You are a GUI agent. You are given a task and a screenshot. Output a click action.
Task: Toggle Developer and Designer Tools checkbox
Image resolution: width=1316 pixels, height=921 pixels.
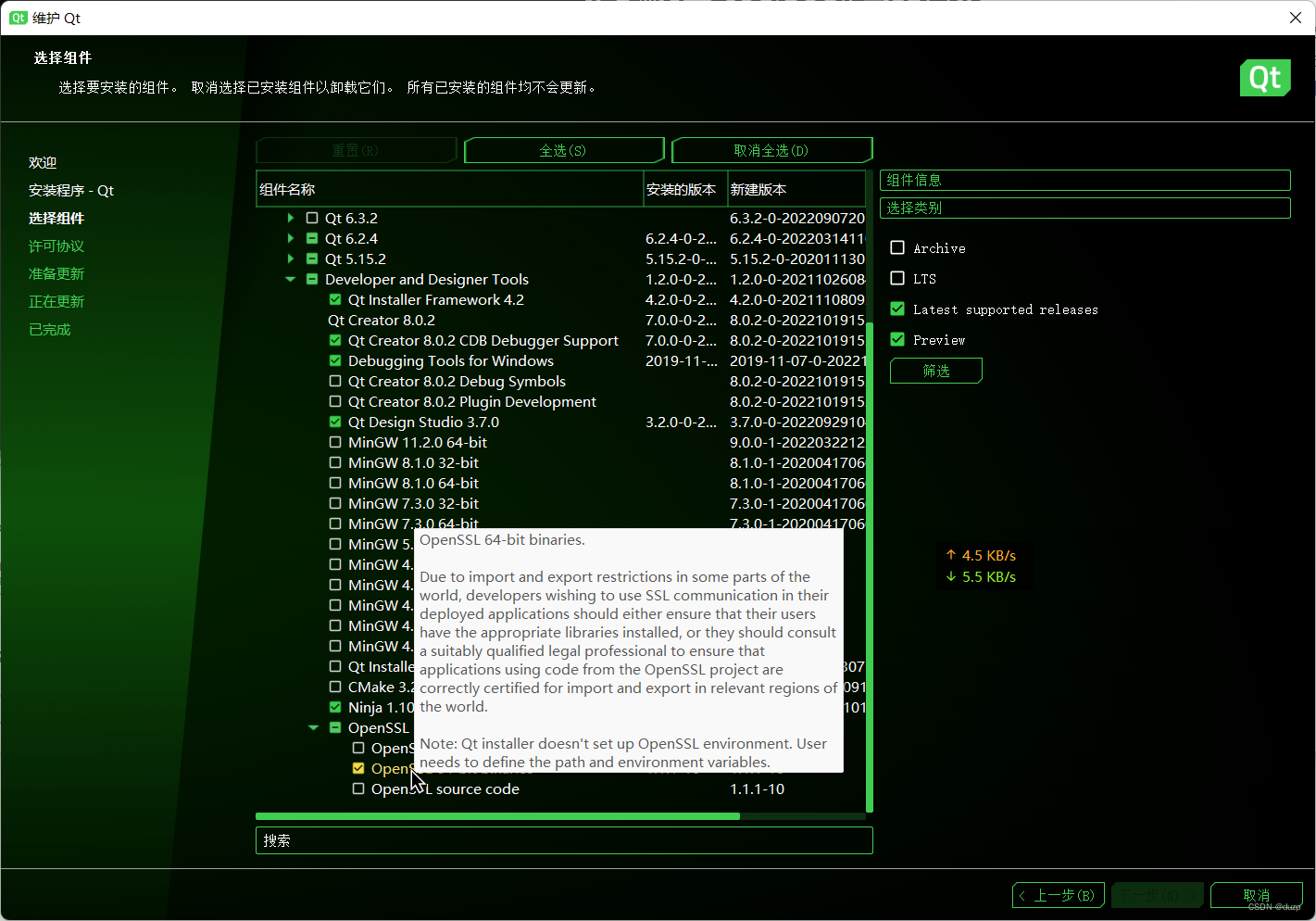[x=312, y=279]
